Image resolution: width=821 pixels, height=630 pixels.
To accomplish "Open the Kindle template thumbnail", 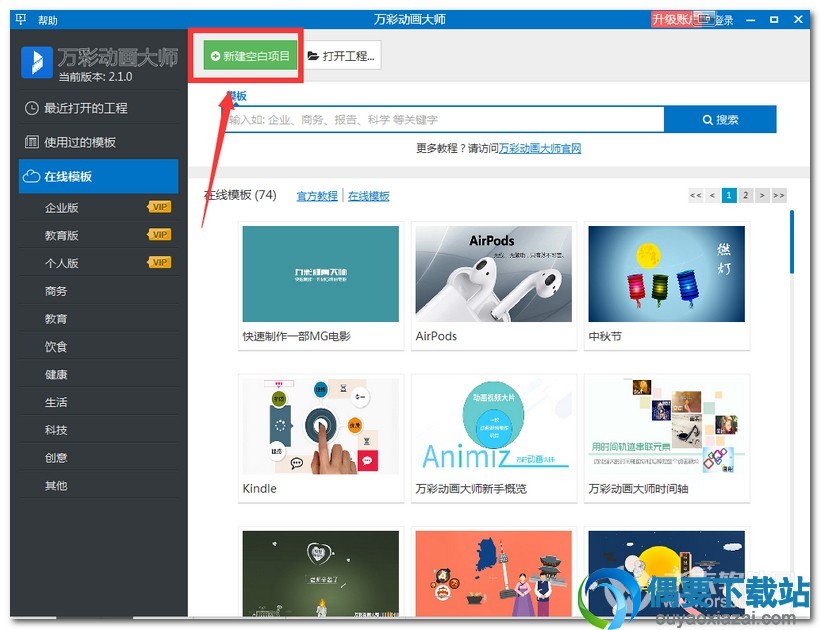I will point(320,426).
